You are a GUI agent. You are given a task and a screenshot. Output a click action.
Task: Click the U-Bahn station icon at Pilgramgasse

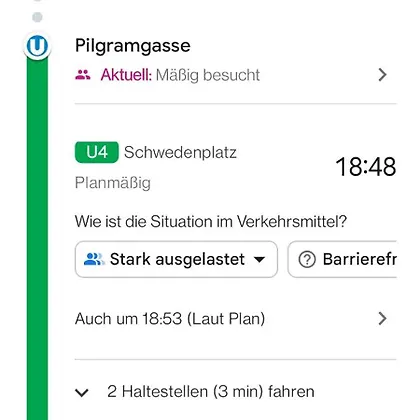point(37,46)
